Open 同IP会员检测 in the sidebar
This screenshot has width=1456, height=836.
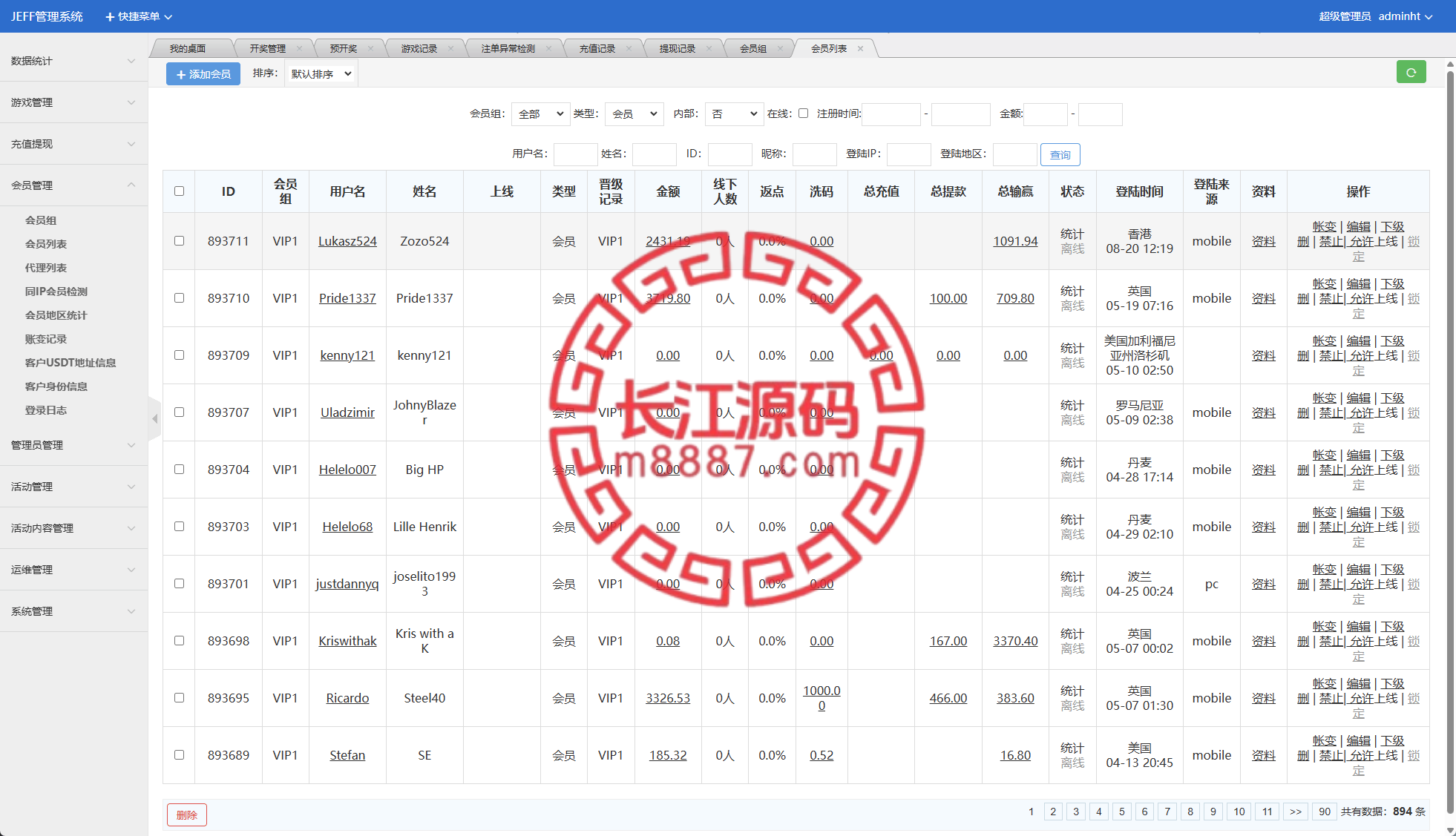click(56, 292)
